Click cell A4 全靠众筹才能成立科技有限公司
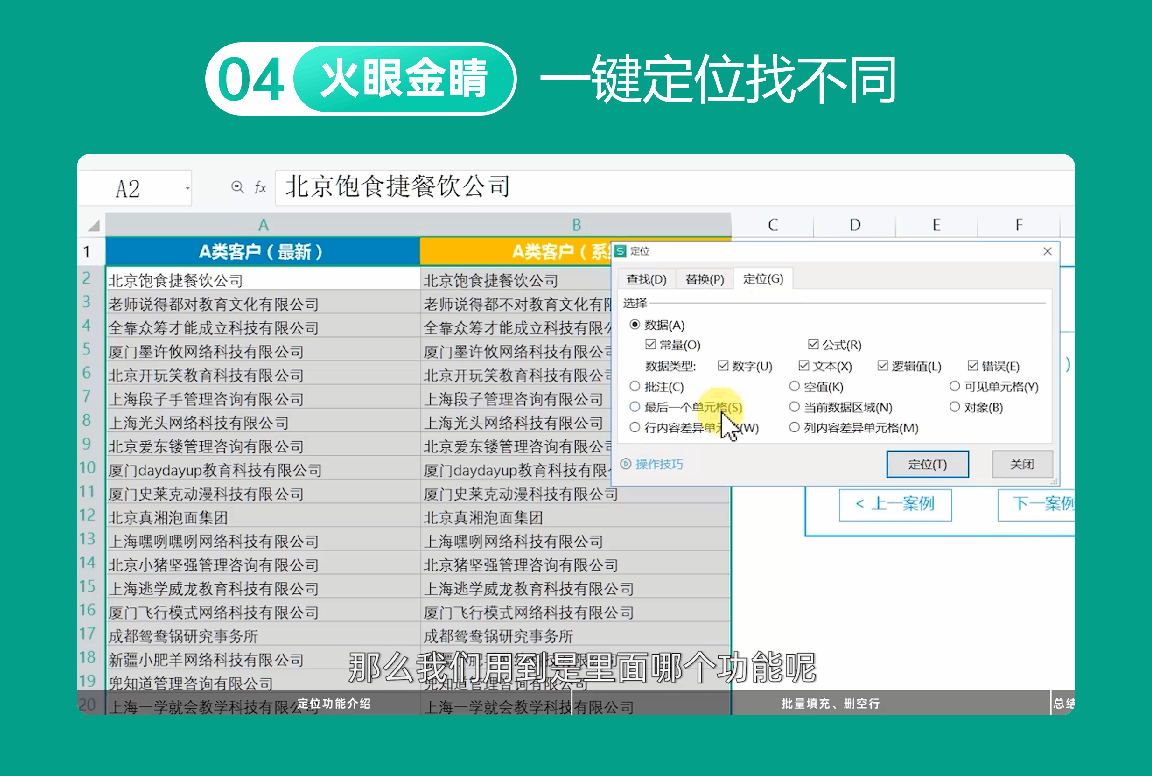Image resolution: width=1152 pixels, height=776 pixels. point(262,327)
